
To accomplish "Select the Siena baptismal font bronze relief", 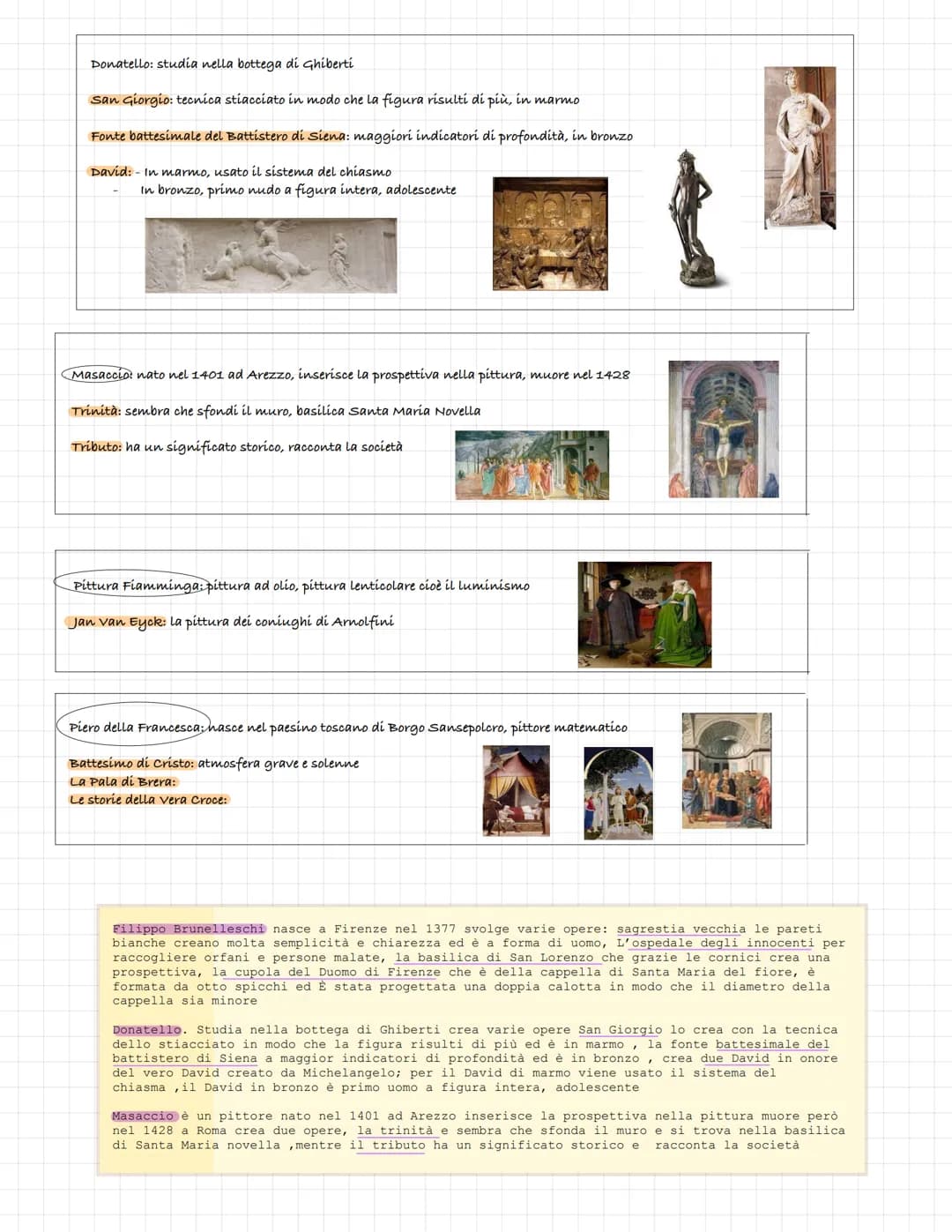I will point(550,234).
